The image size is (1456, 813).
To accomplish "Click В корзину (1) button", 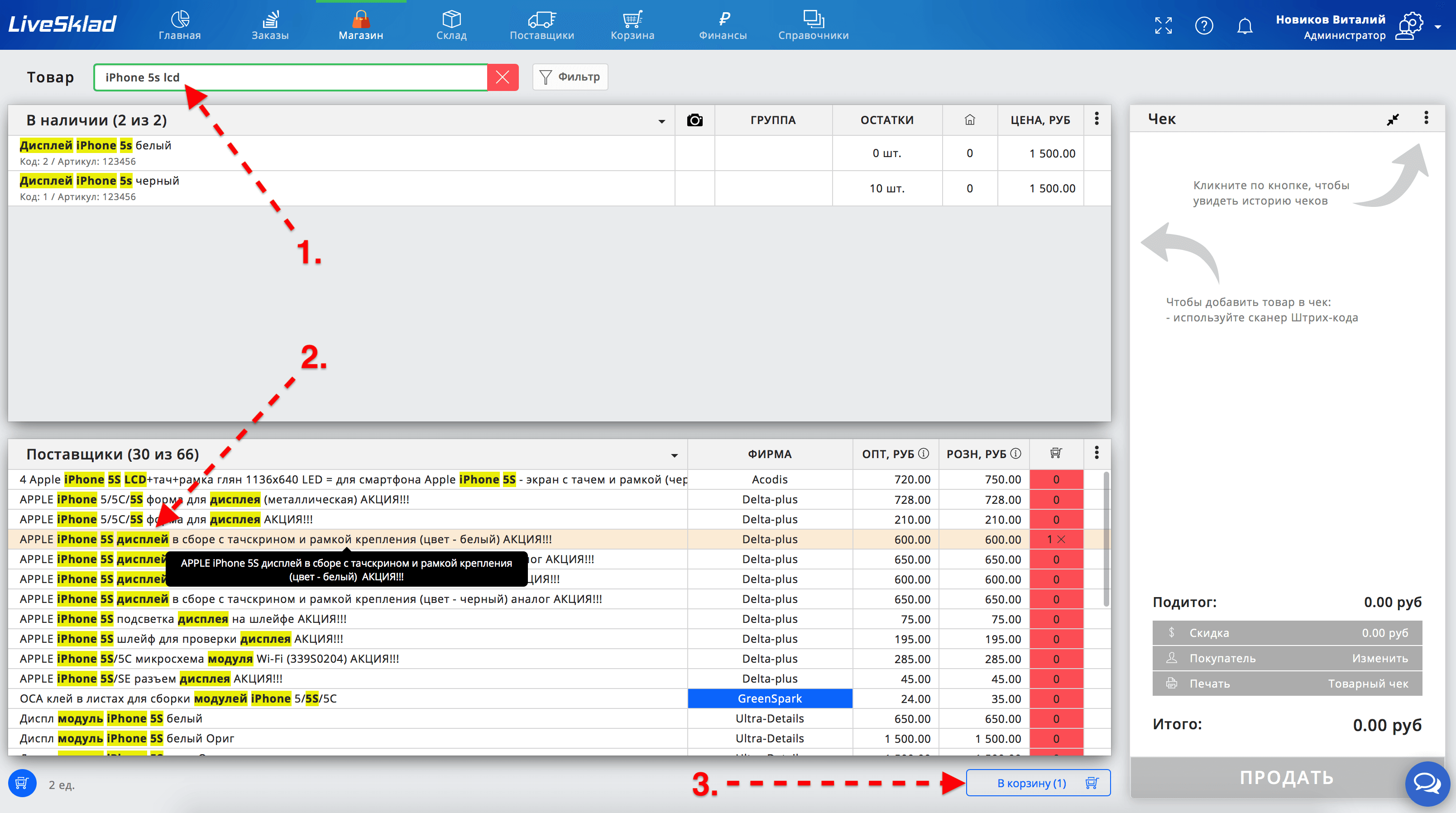I will pos(1038,783).
